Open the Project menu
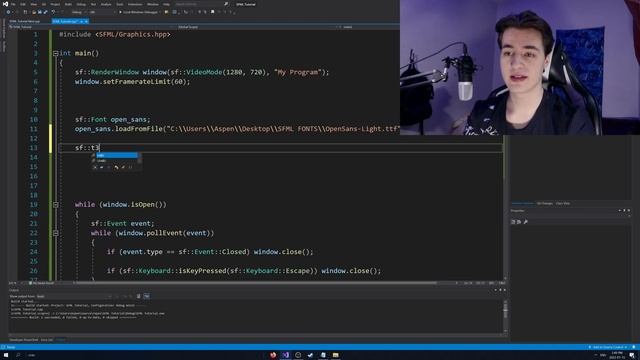The width and height of the screenshot is (640, 360). pyautogui.click(x=55, y=4)
